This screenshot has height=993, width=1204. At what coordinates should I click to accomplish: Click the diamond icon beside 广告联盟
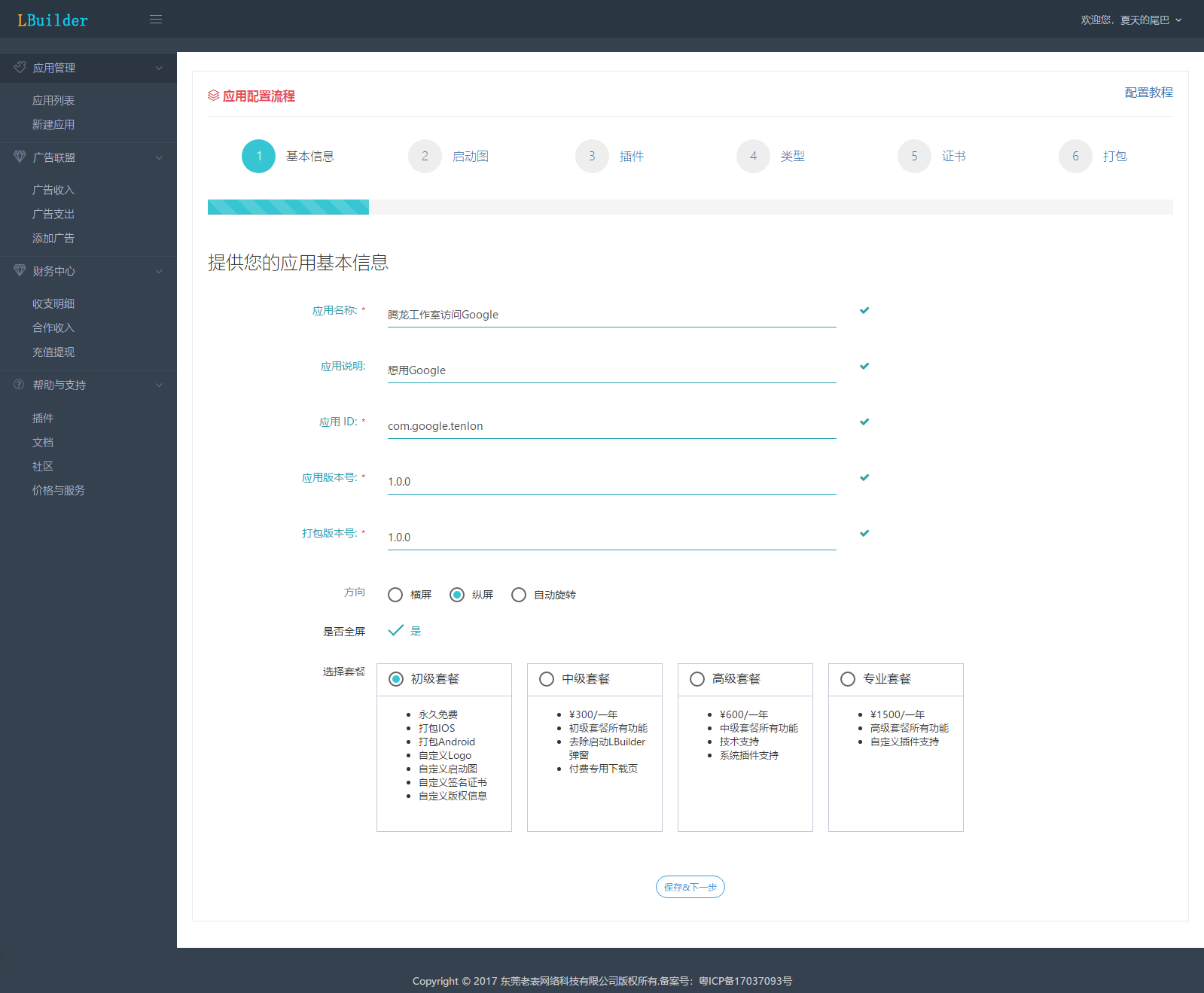coord(20,157)
